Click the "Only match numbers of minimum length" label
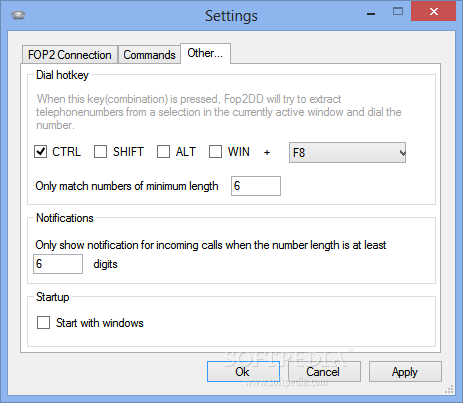 127,186
